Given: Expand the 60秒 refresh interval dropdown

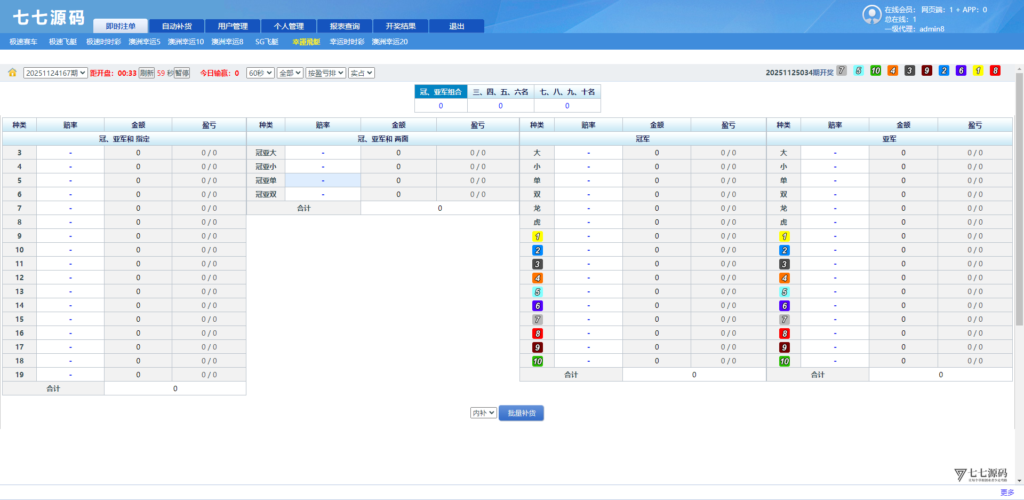Looking at the screenshot, I should 260,73.
